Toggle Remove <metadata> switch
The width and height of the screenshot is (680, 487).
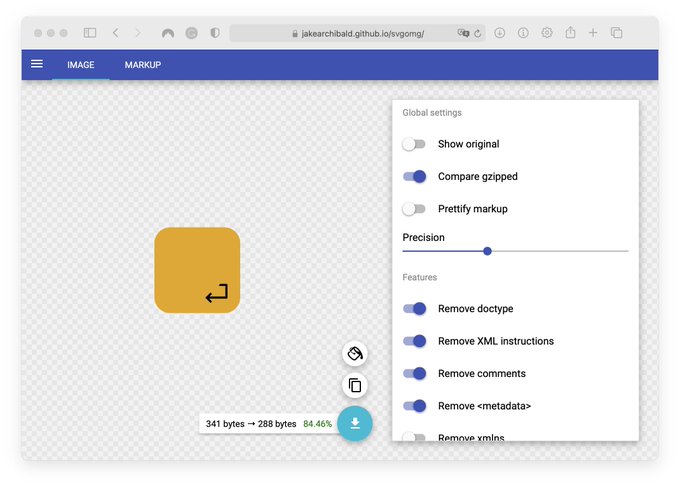(x=414, y=406)
